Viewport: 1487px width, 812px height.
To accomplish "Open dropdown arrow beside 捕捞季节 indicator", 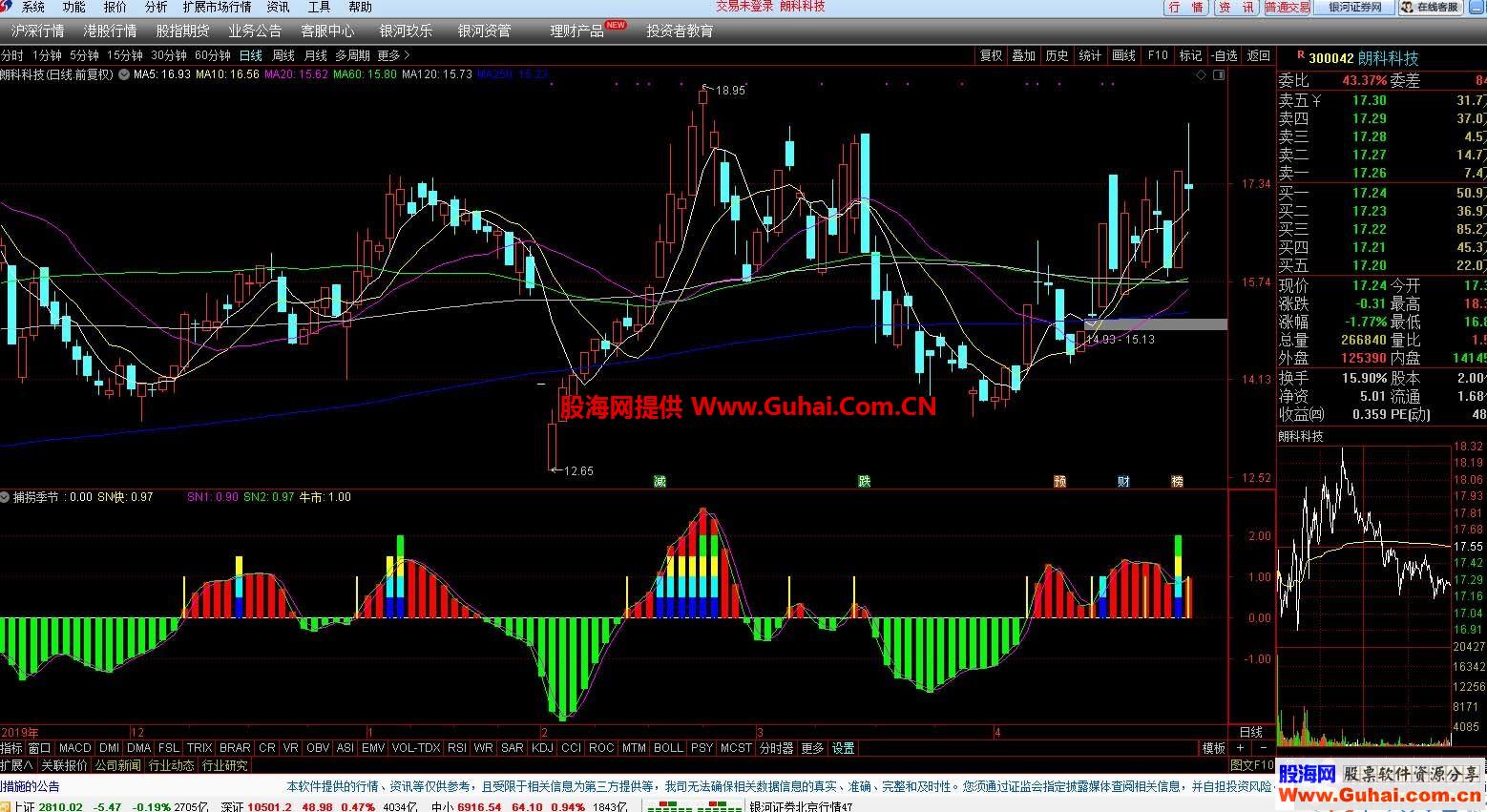I will (x=6, y=497).
